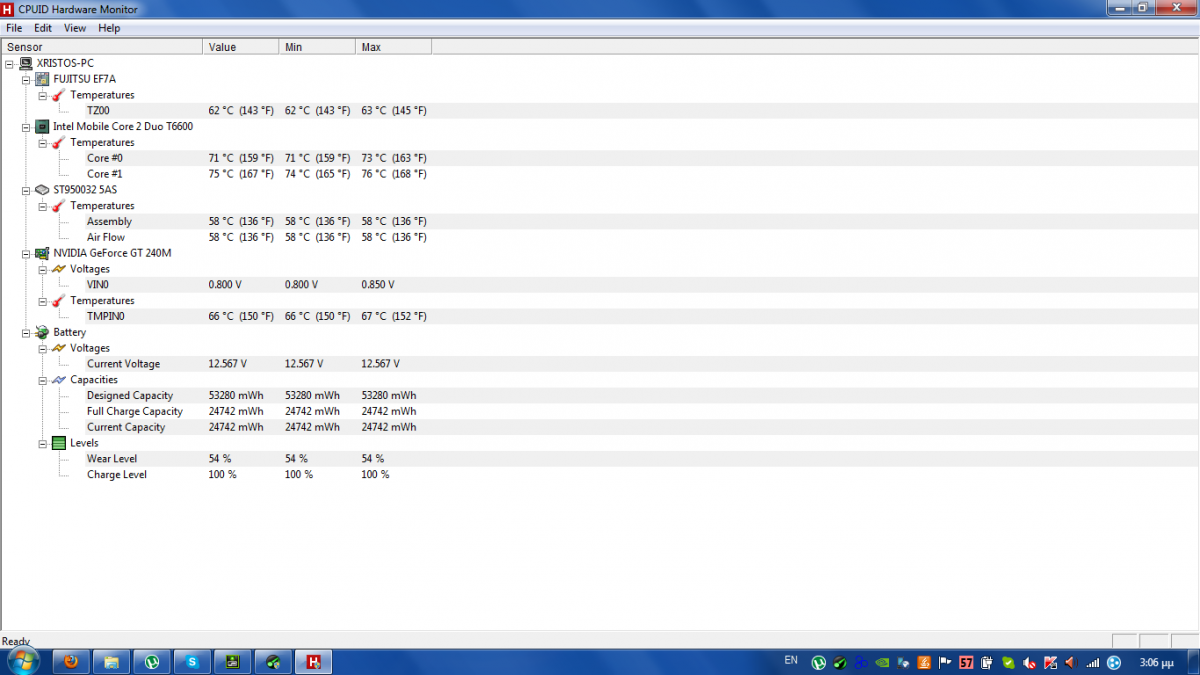The width and height of the screenshot is (1200, 675).
Task: Click the Capacities graph icon
Action: point(59,380)
